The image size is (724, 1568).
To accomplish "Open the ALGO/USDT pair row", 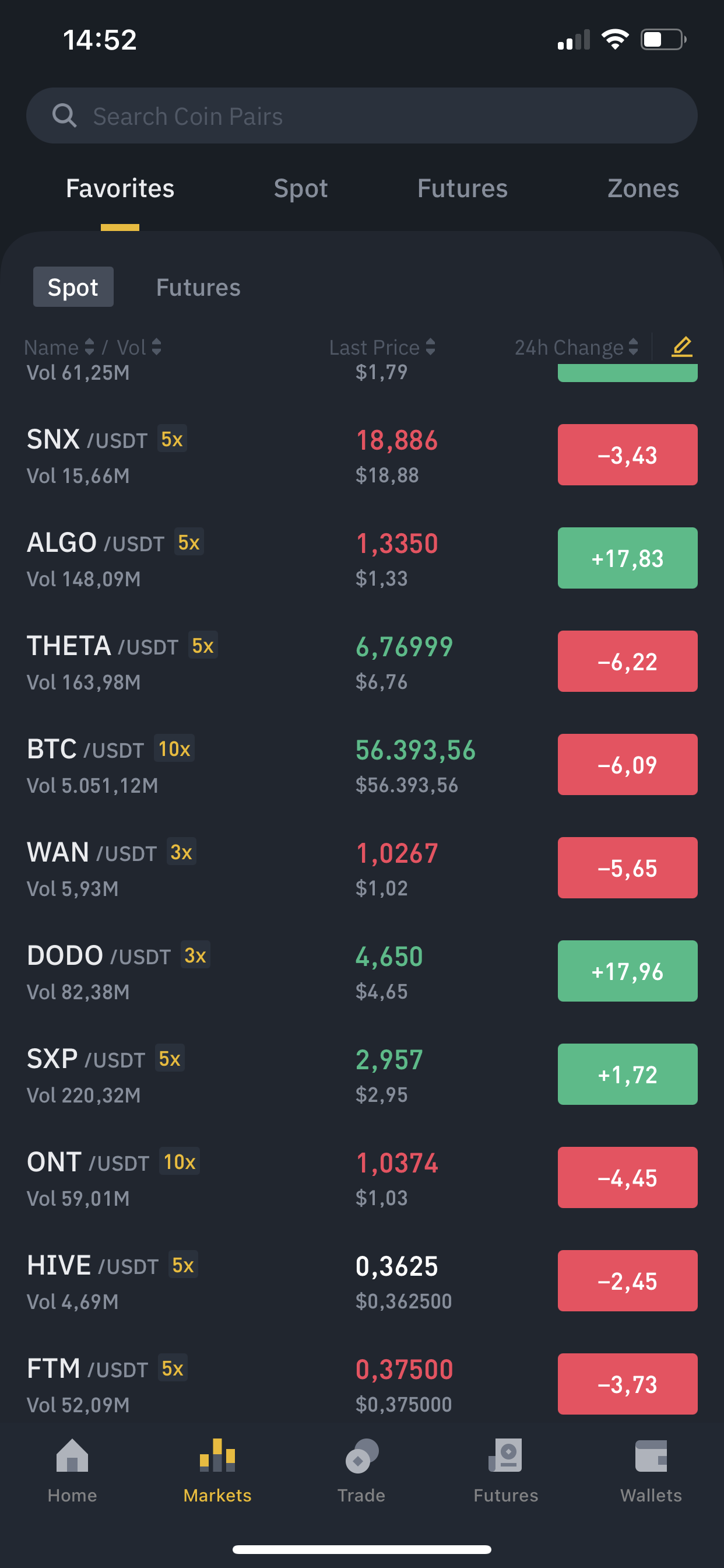I will (362, 558).
